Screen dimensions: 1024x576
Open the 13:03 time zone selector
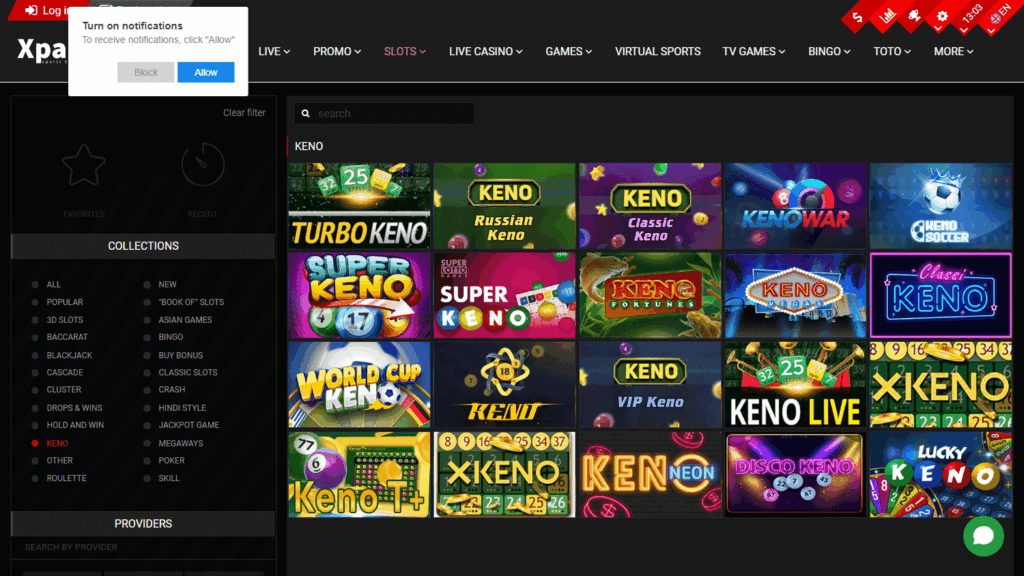tap(971, 14)
